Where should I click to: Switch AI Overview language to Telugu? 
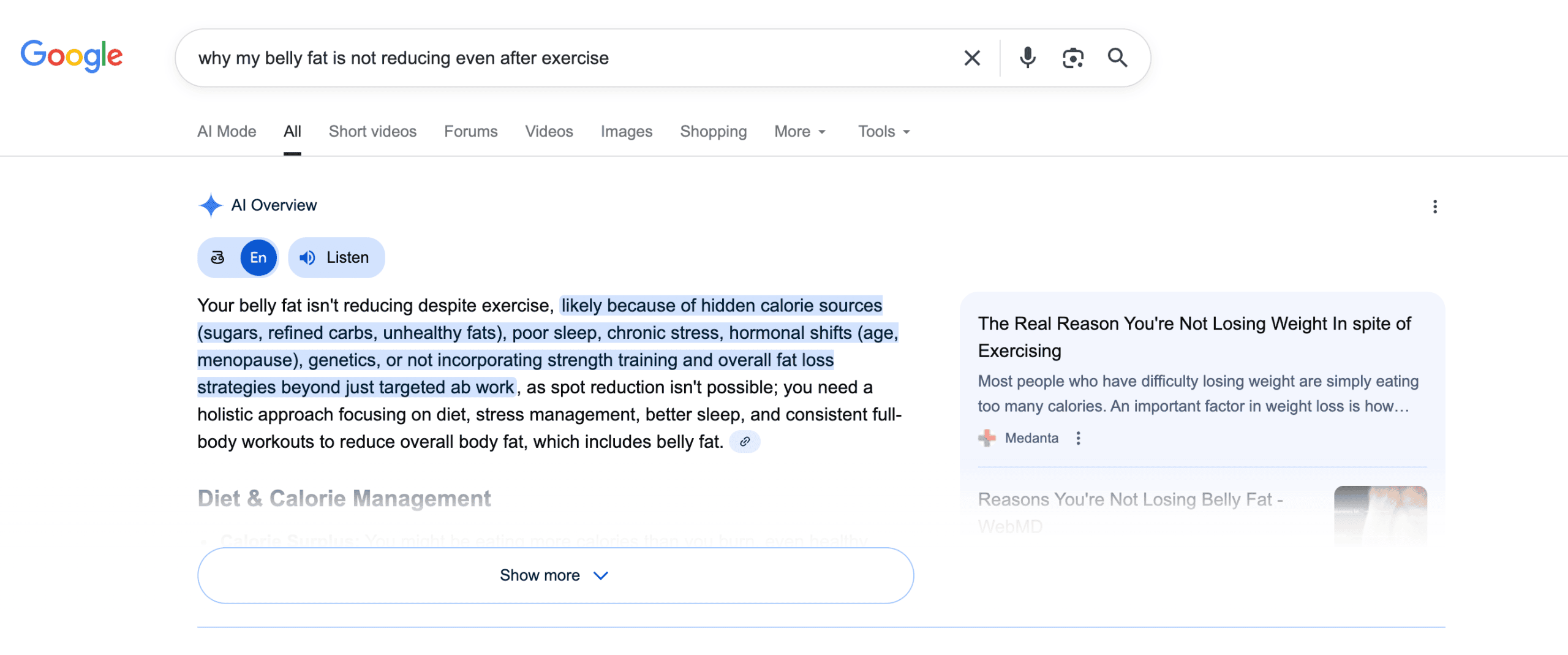coord(217,257)
